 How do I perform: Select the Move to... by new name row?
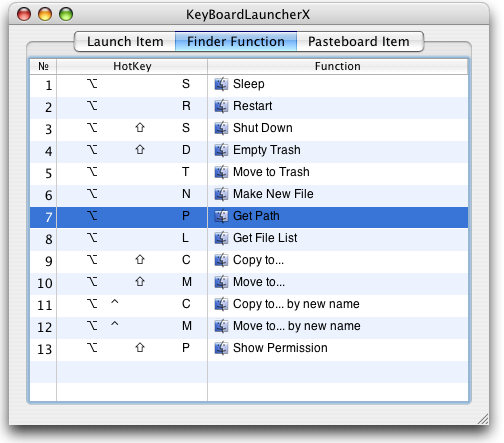(249, 326)
